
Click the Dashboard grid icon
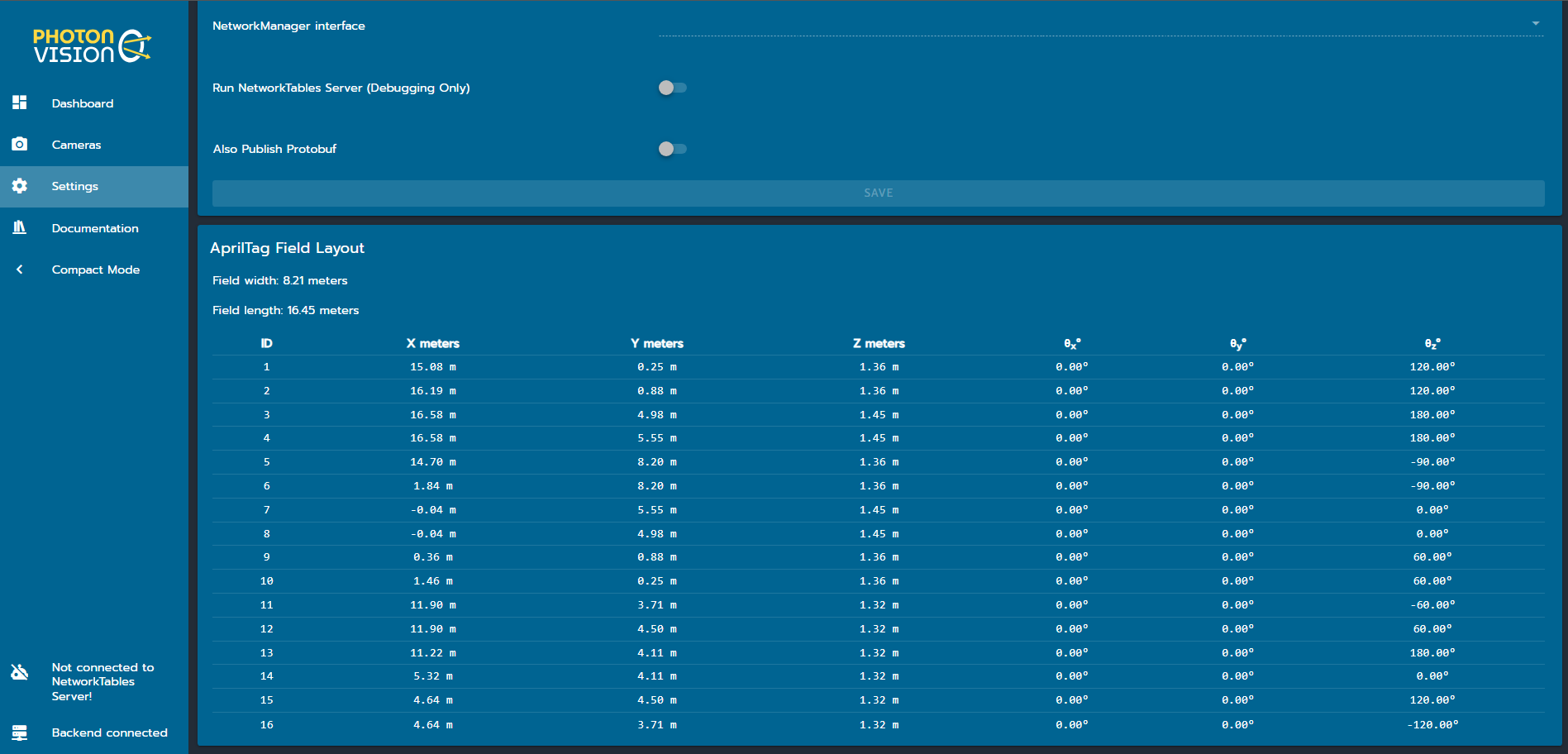pos(20,103)
